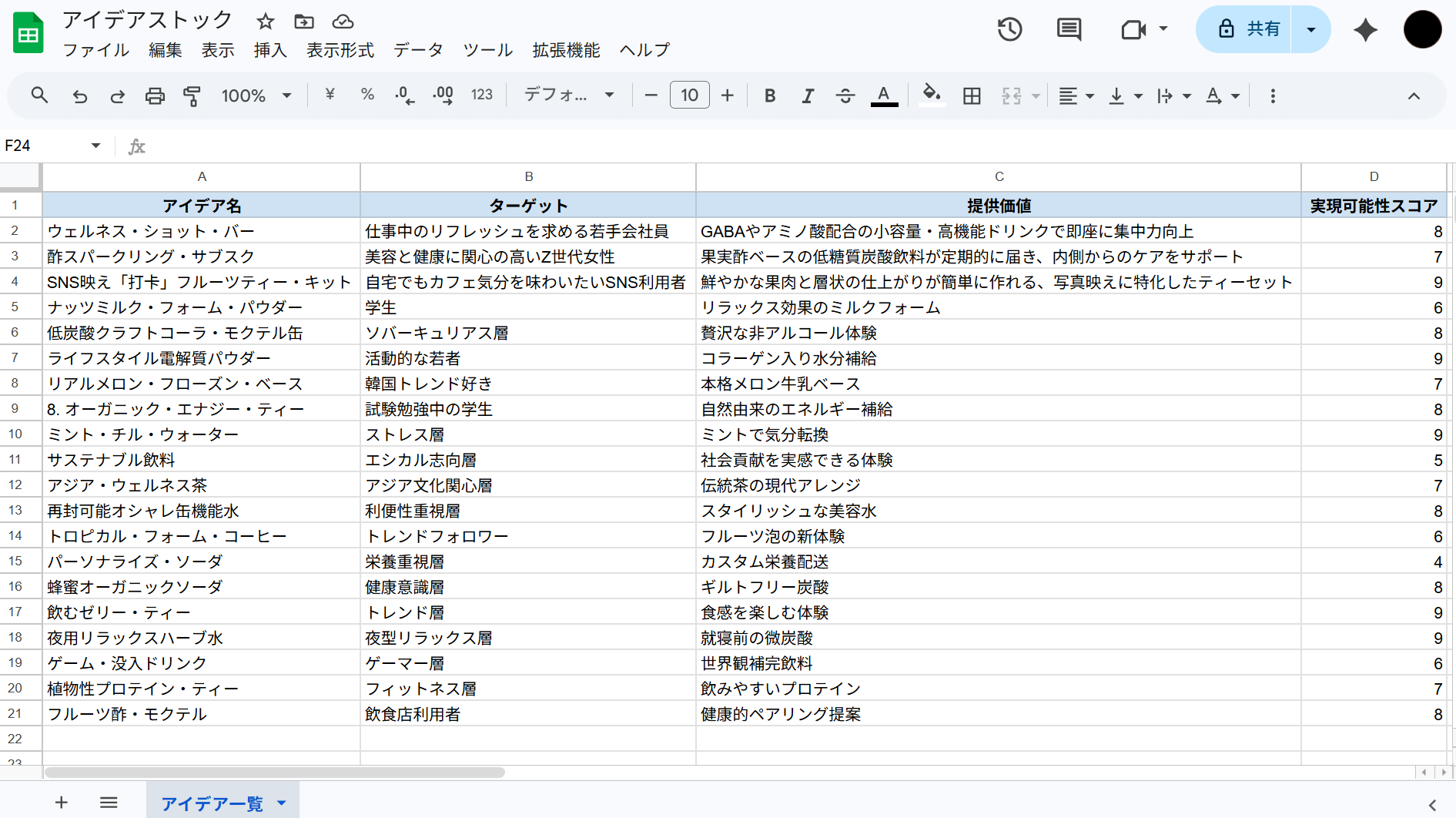The height and width of the screenshot is (818, 1456).
Task: Click the cell name box showing F24
Action: pos(52,146)
